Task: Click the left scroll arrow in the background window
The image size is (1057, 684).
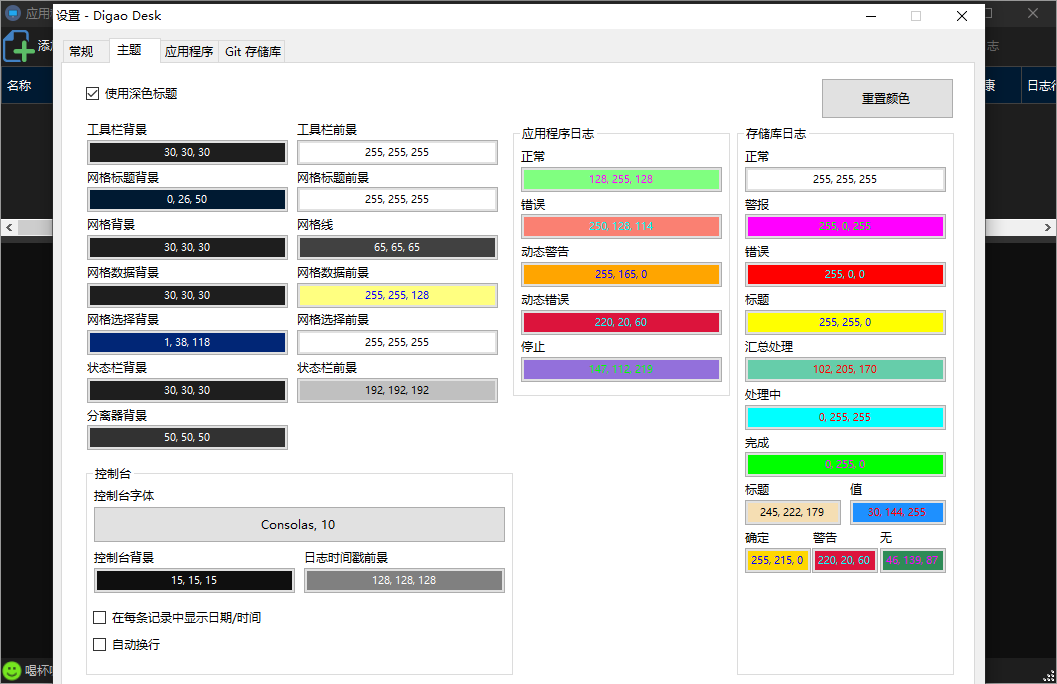Action: [9, 227]
